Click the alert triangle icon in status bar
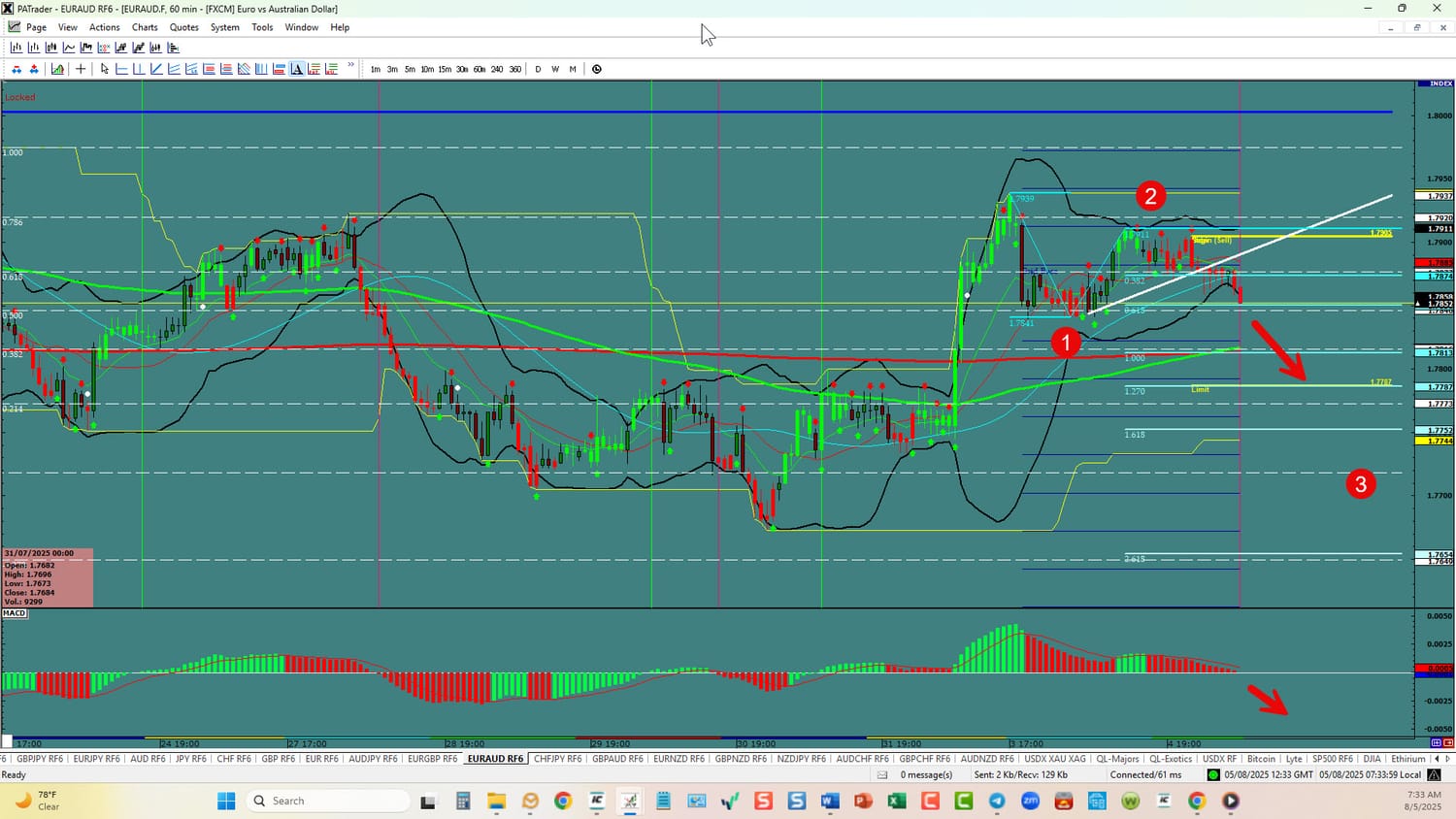The width and height of the screenshot is (1456, 819). click(1434, 774)
